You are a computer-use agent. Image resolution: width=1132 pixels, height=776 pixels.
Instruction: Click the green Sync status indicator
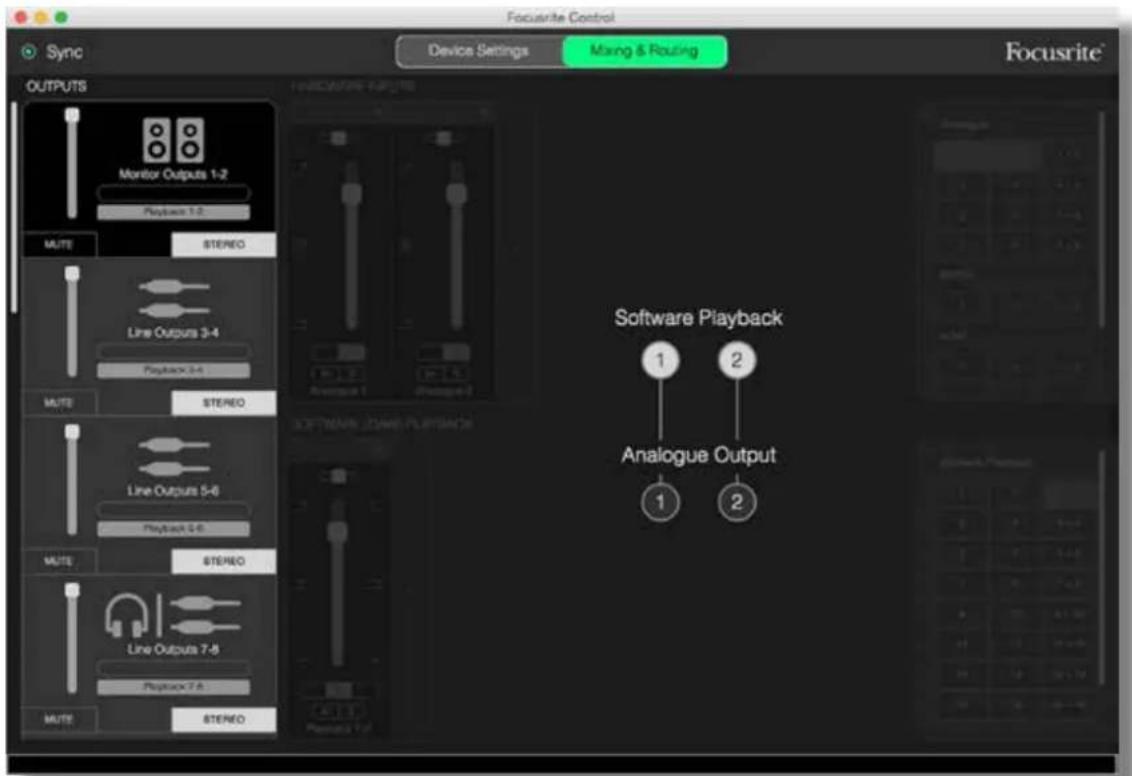point(29,51)
